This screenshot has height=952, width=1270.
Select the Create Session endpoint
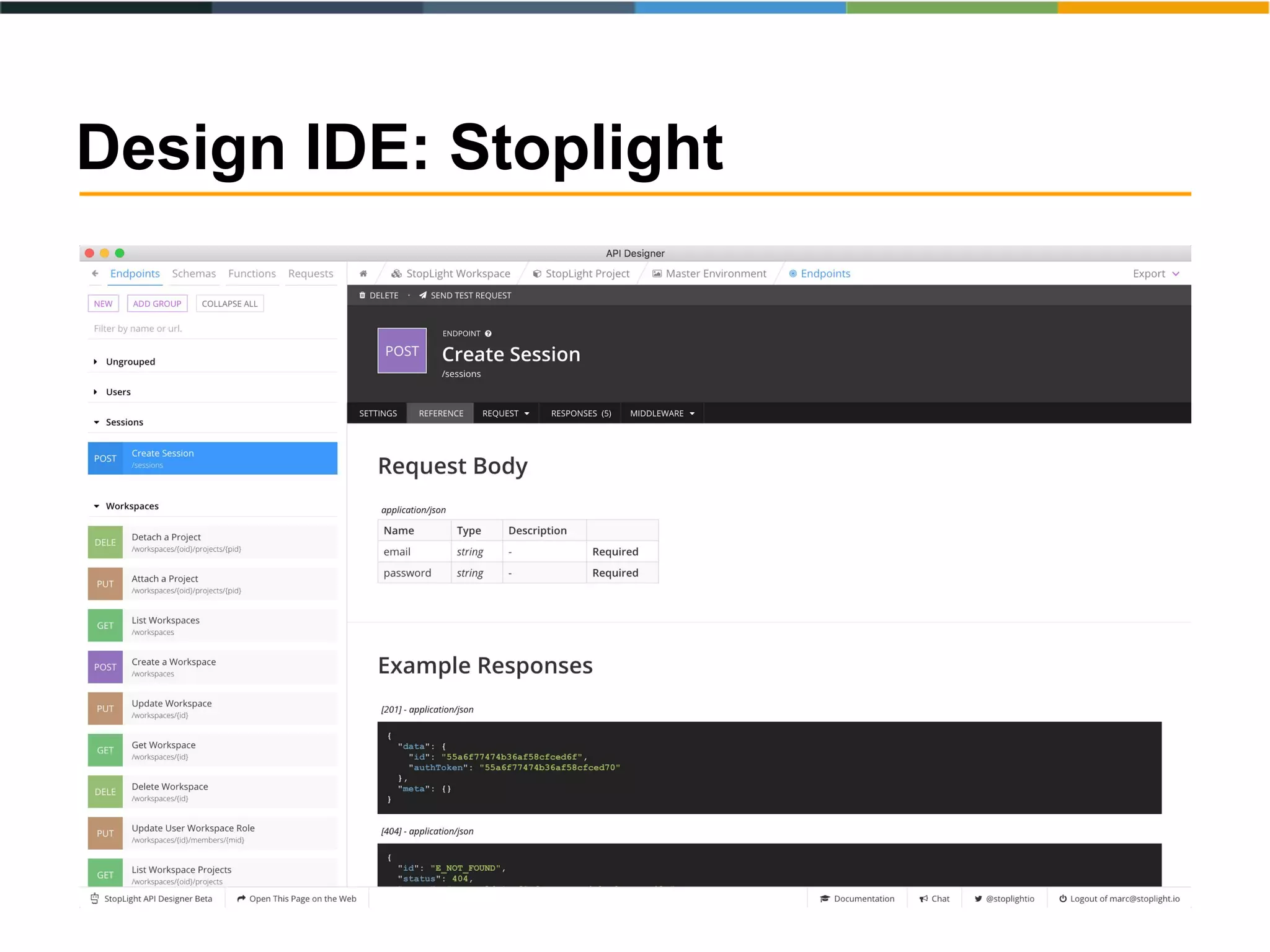pos(213,458)
